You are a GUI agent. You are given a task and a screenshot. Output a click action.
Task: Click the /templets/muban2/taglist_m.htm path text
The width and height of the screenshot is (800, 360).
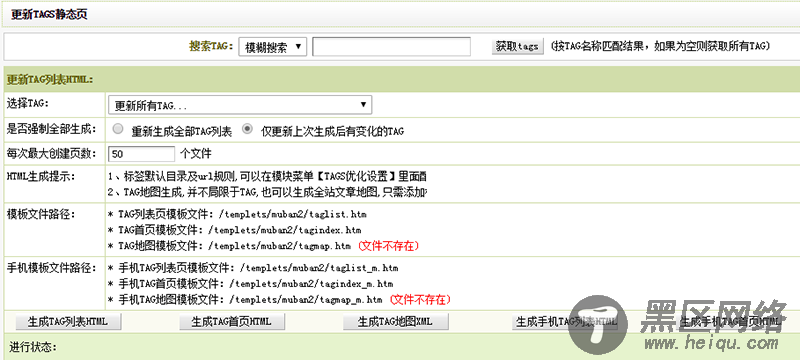318,267
